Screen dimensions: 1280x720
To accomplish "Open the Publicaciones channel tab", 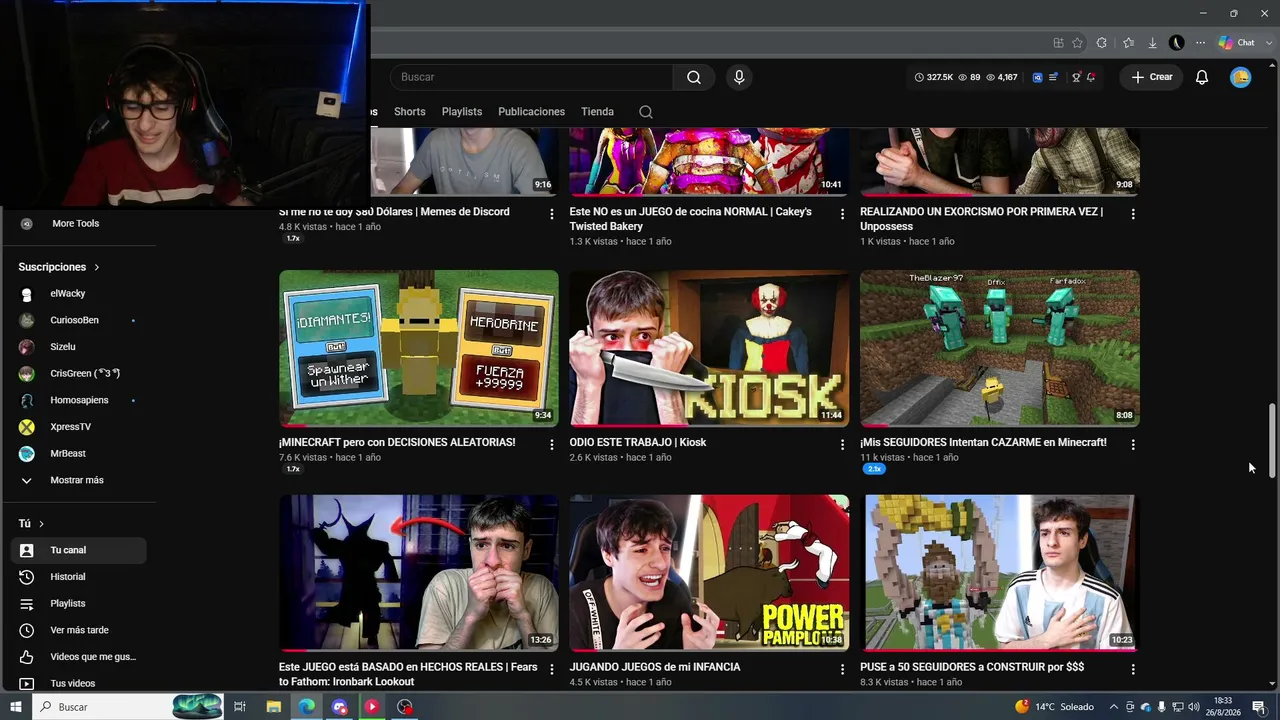I will click(x=531, y=112).
